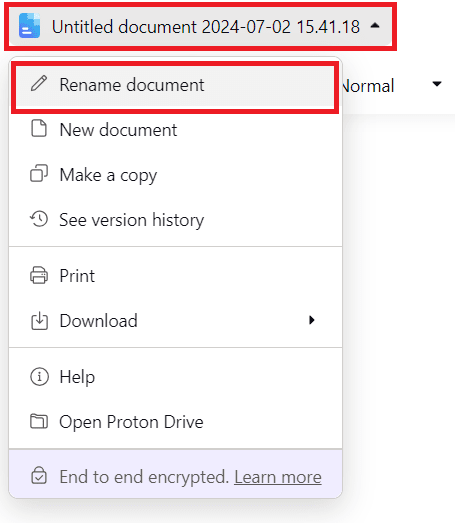
Task: Expand the Download submenu arrow
Action: 312,320
